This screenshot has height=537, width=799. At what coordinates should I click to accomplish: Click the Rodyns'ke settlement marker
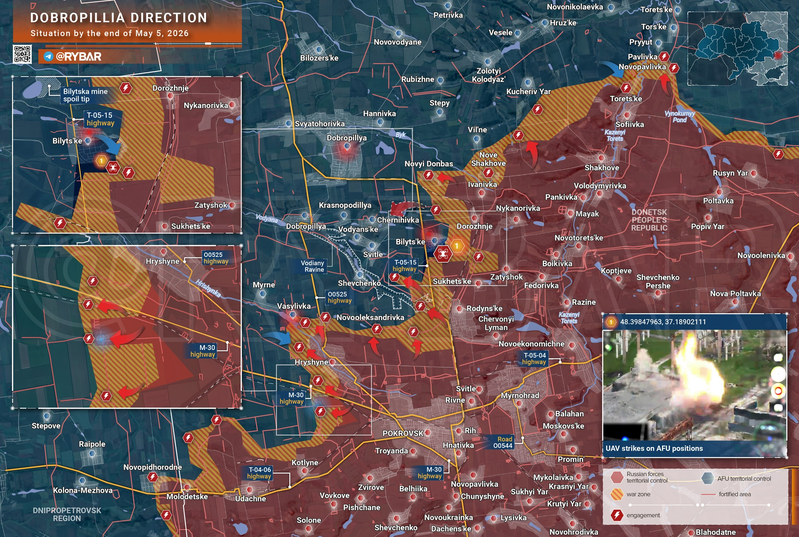(459, 309)
